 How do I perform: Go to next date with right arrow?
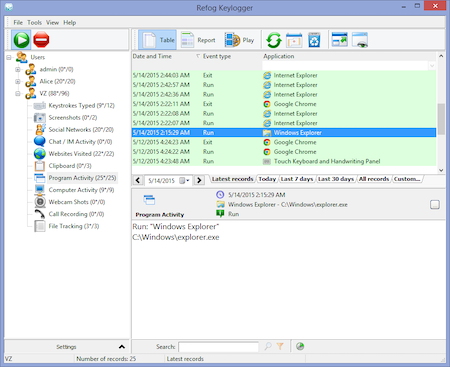click(199, 180)
